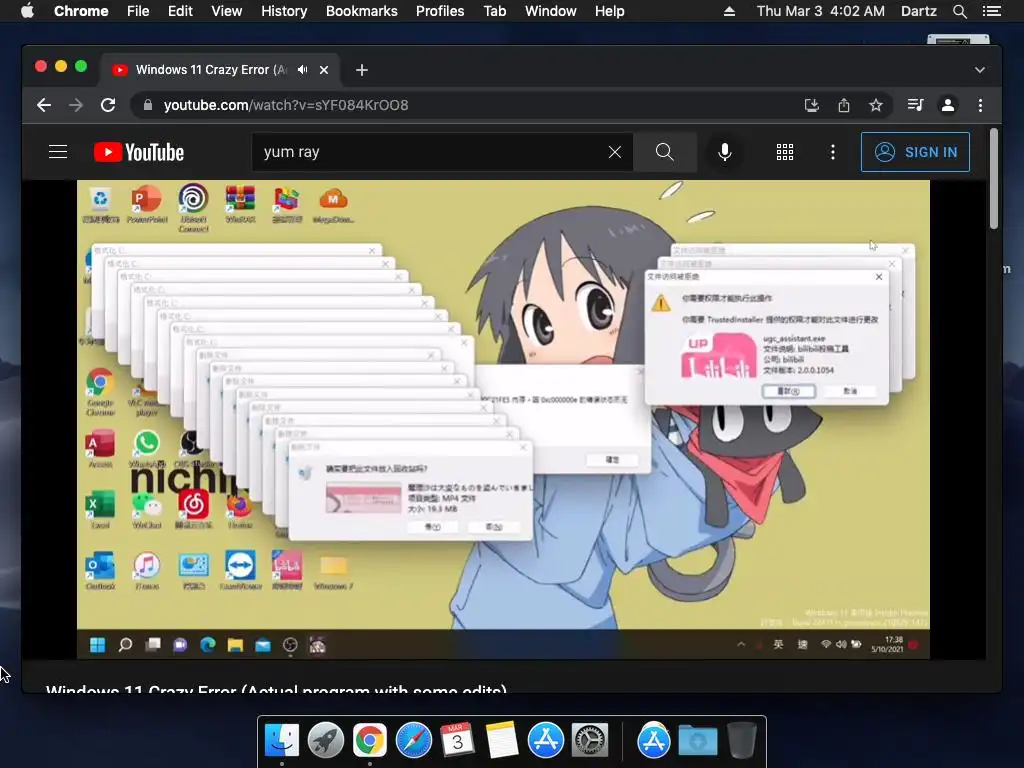Open Calendar from the Dock
The height and width of the screenshot is (768, 1024).
(x=457, y=741)
